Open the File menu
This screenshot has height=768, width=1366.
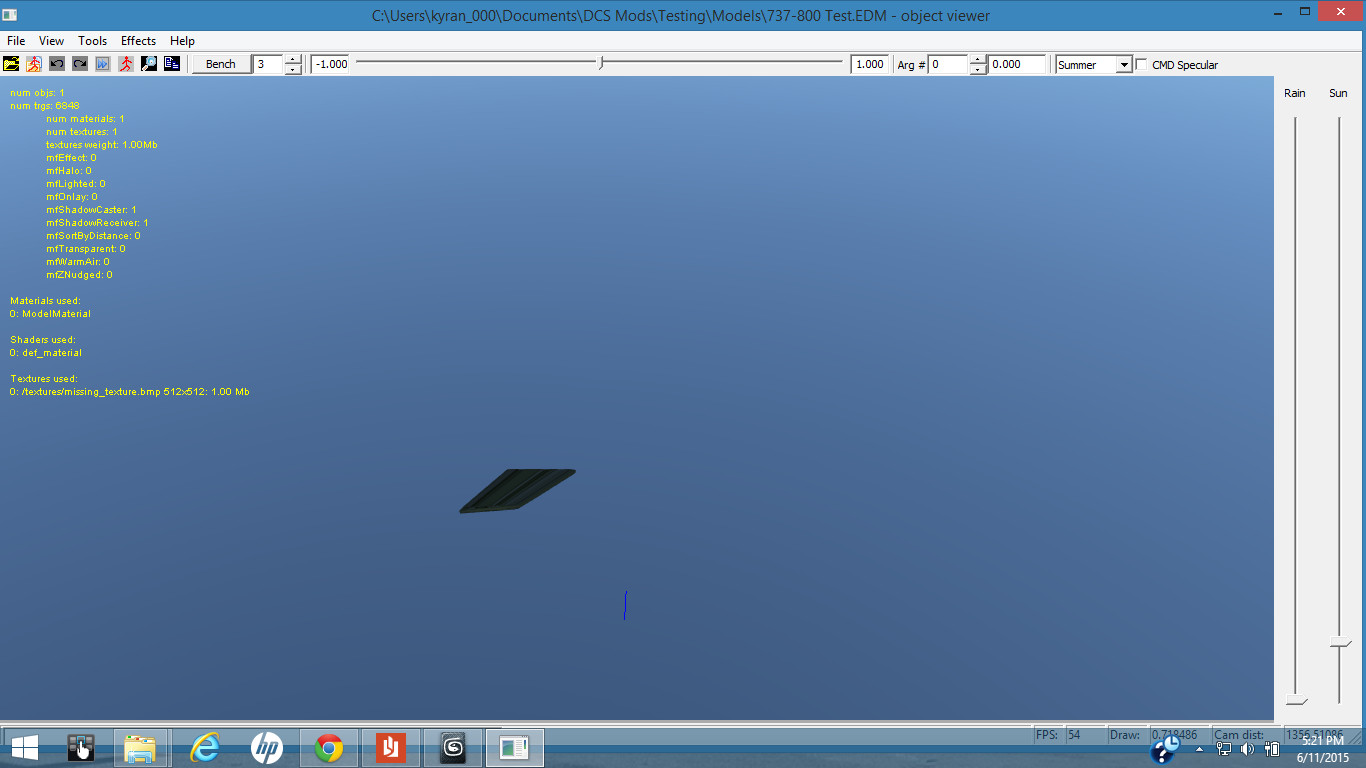click(x=16, y=41)
